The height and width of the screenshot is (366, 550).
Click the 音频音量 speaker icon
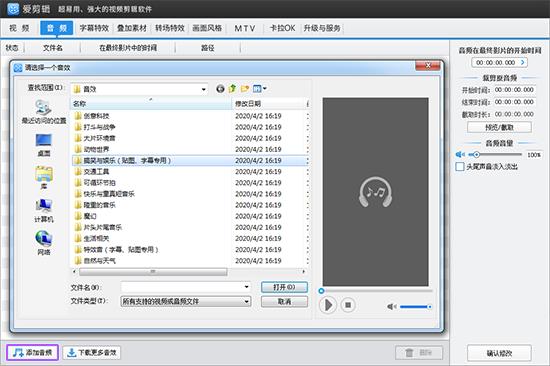(460, 154)
